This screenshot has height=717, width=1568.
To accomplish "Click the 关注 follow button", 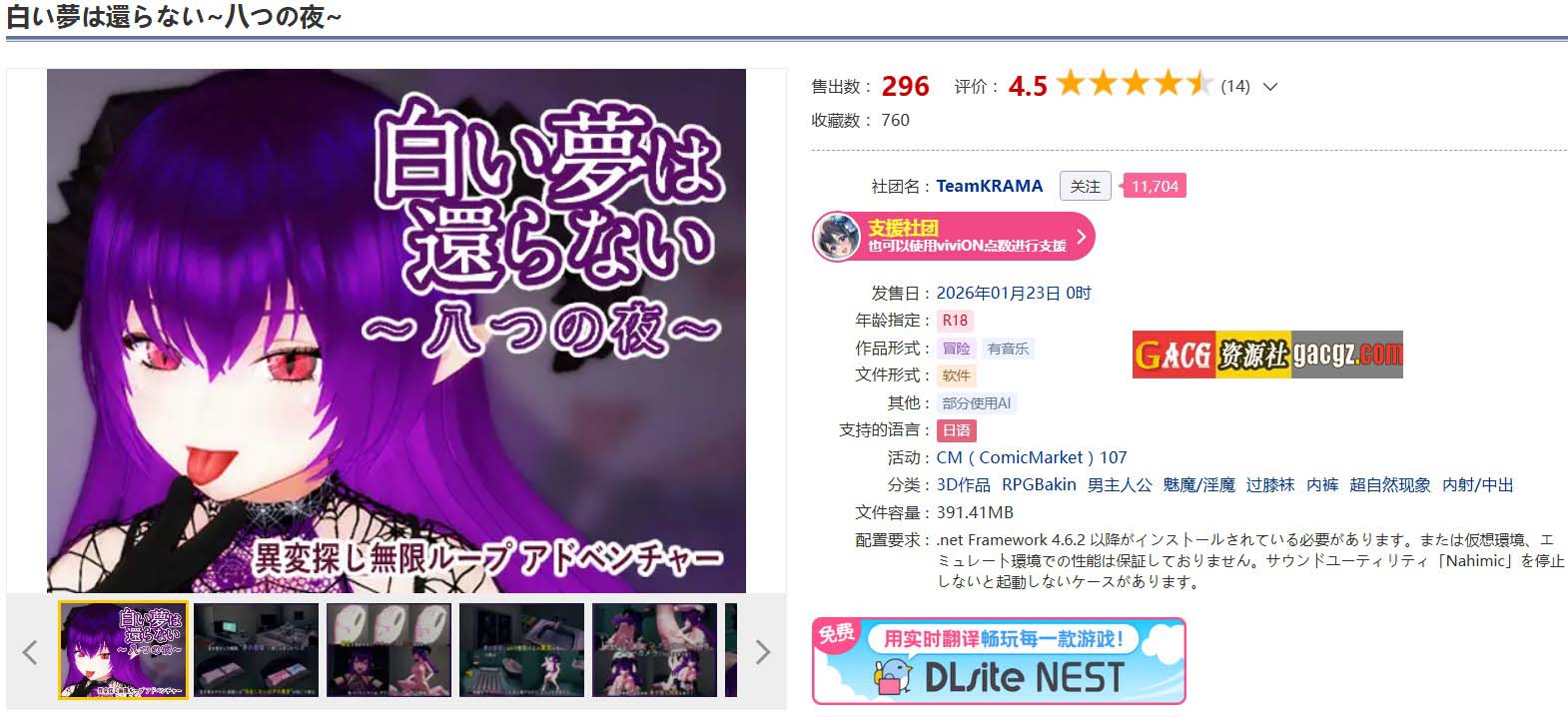I will pyautogui.click(x=1085, y=186).
